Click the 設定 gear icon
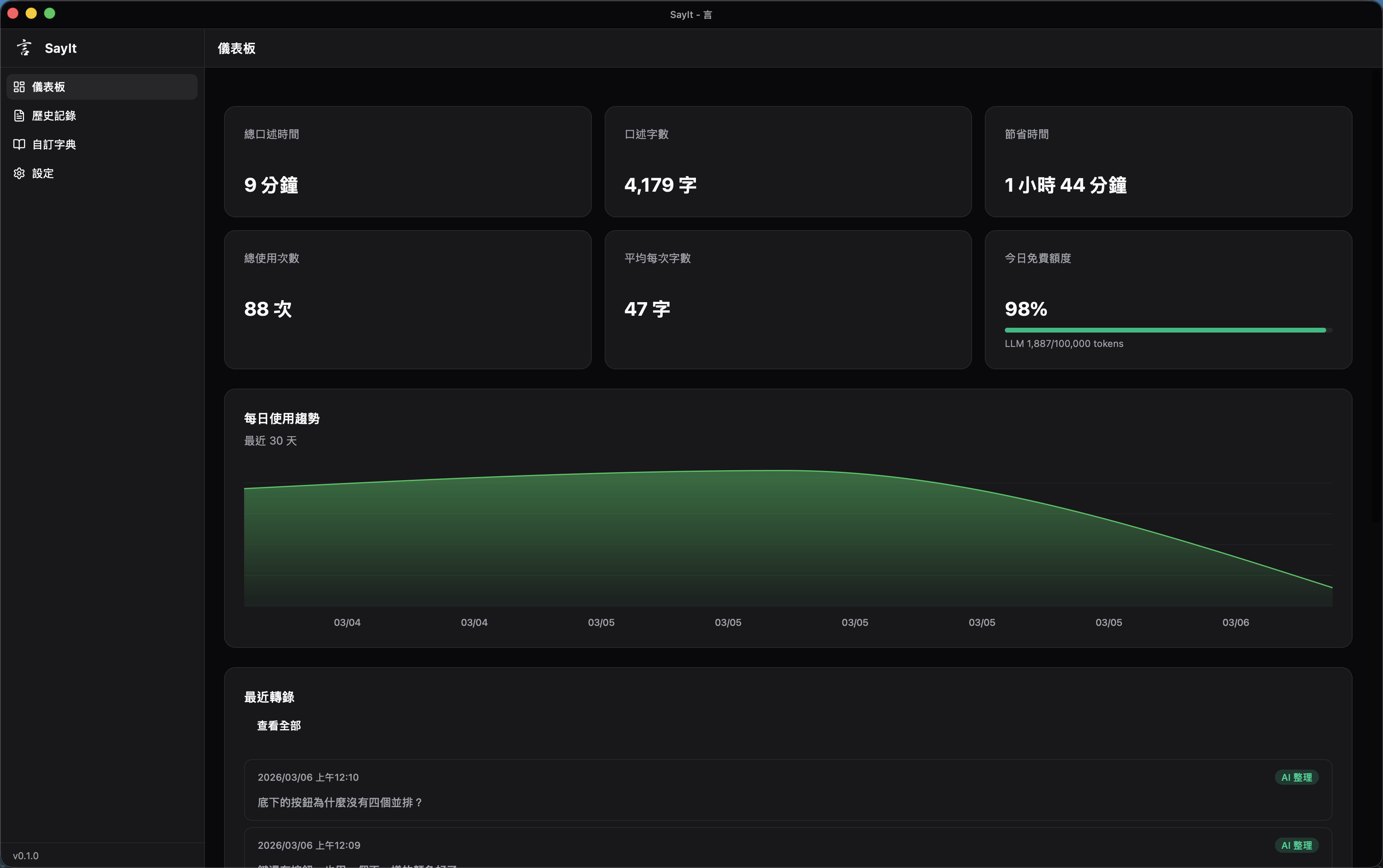The height and width of the screenshot is (868, 1383). (x=19, y=173)
